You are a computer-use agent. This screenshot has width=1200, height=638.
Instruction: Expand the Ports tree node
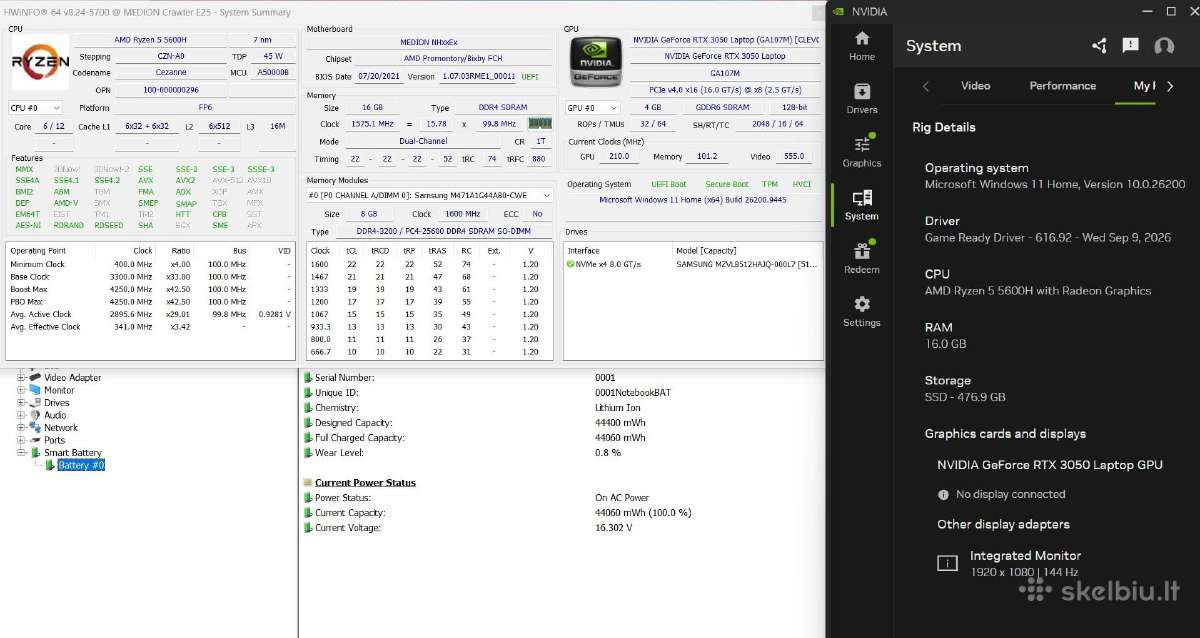point(21,440)
